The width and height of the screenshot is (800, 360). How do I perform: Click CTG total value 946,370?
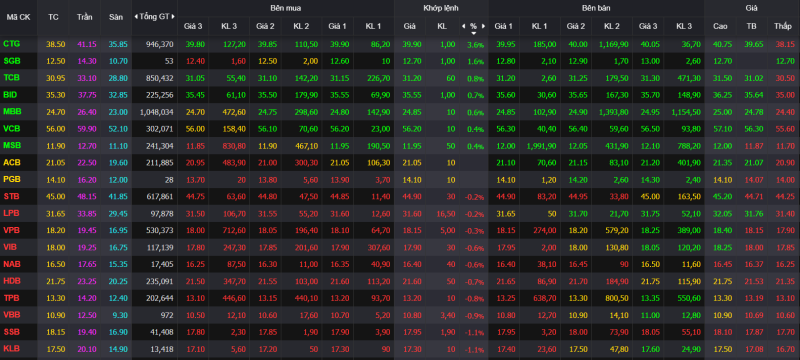[x=160, y=44]
